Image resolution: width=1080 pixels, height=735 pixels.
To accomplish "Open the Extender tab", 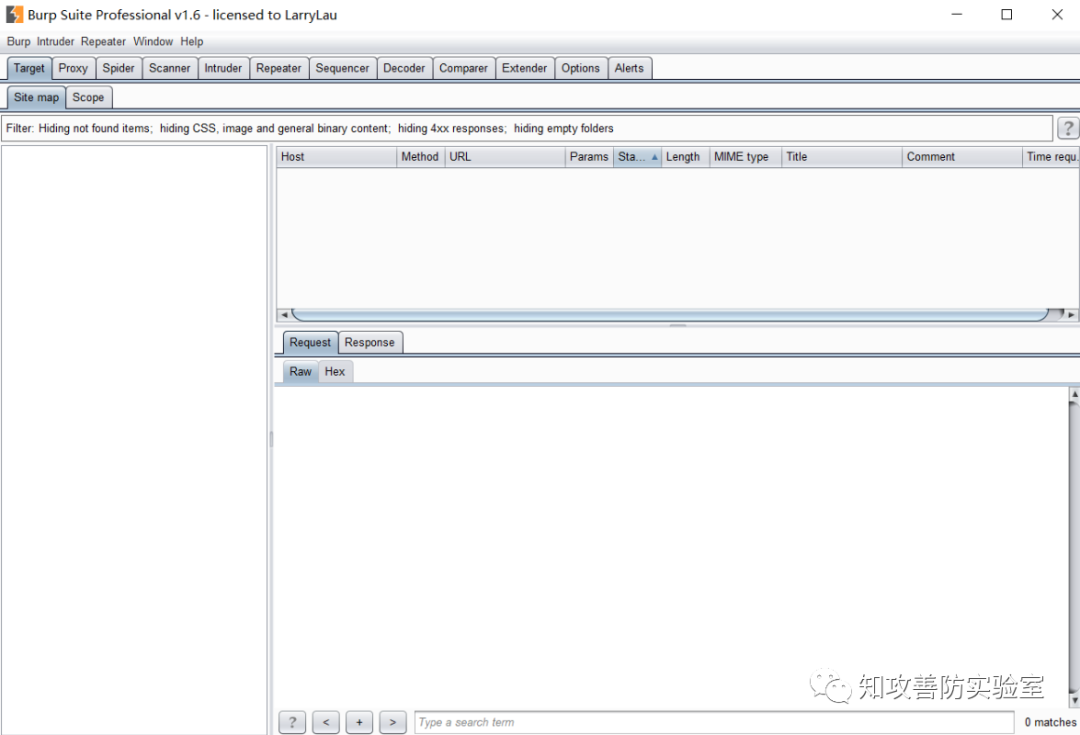I will coord(524,68).
